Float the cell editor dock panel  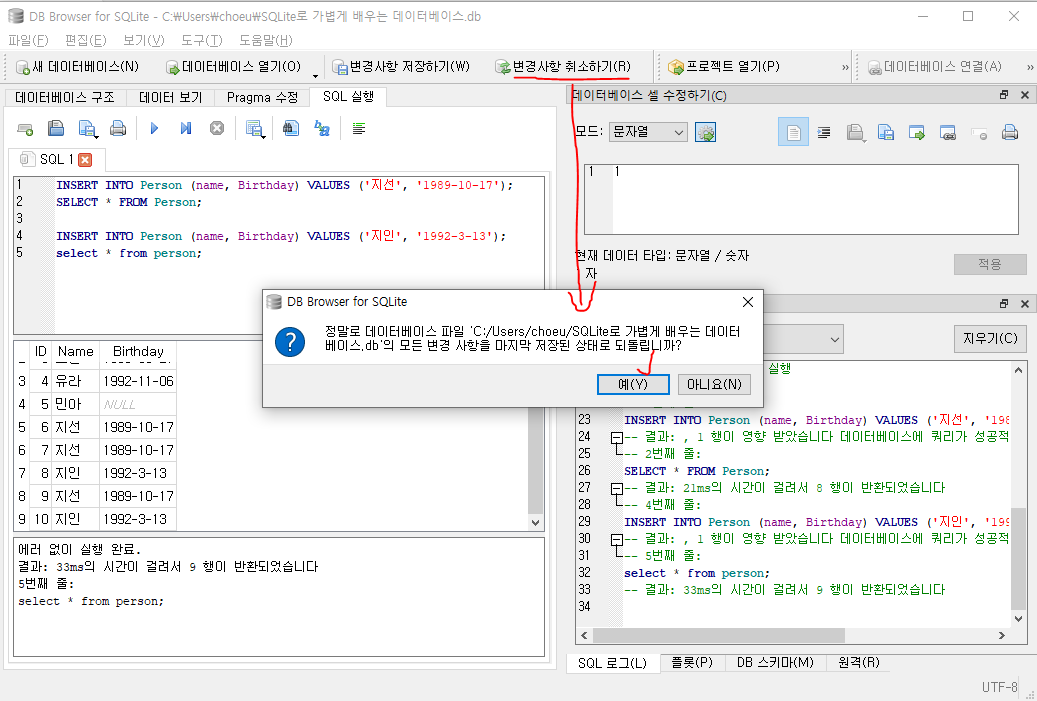1004,95
